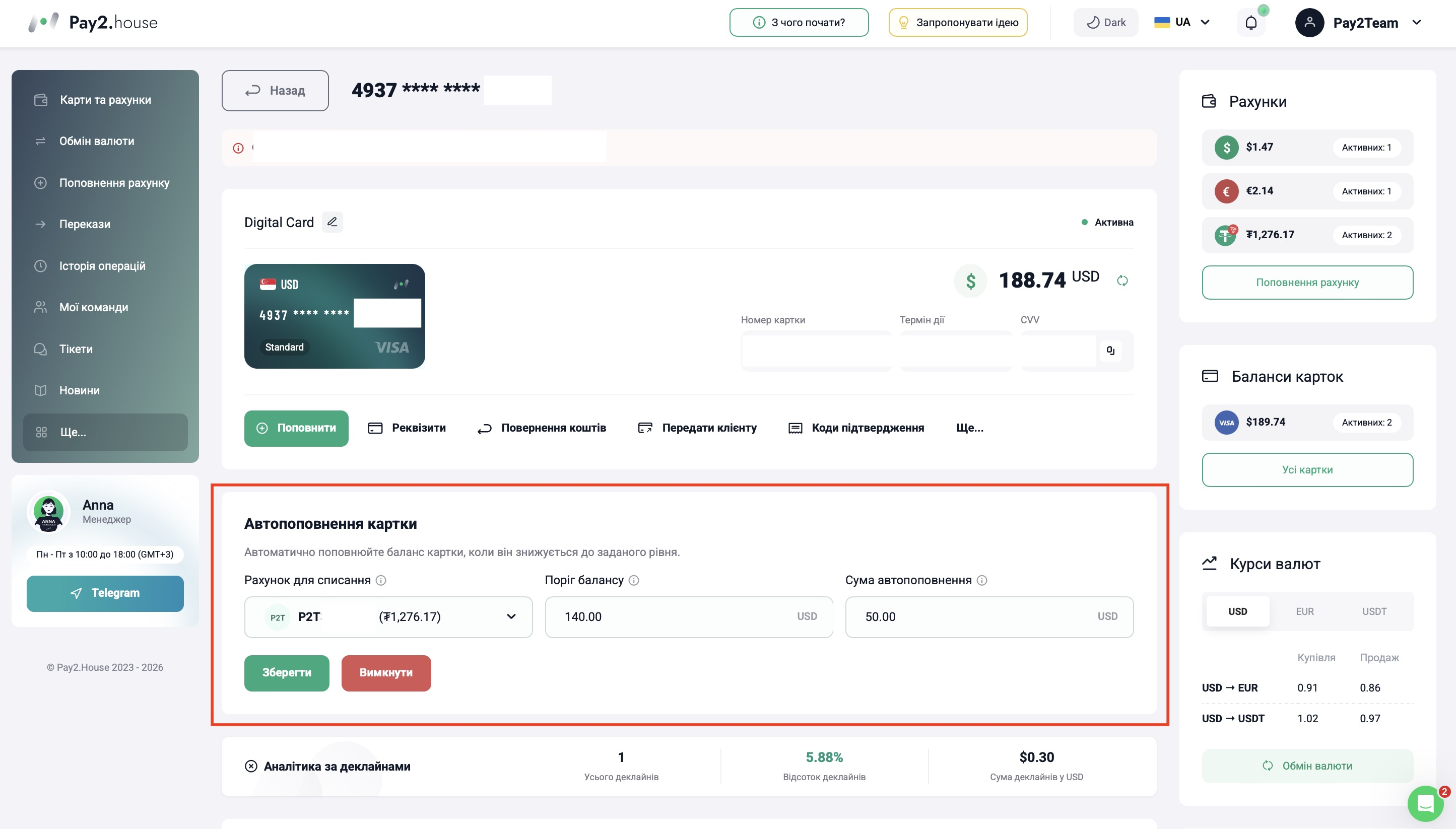Toggle Dark theme mode
This screenshot has height=829, width=1456.
1105,23
